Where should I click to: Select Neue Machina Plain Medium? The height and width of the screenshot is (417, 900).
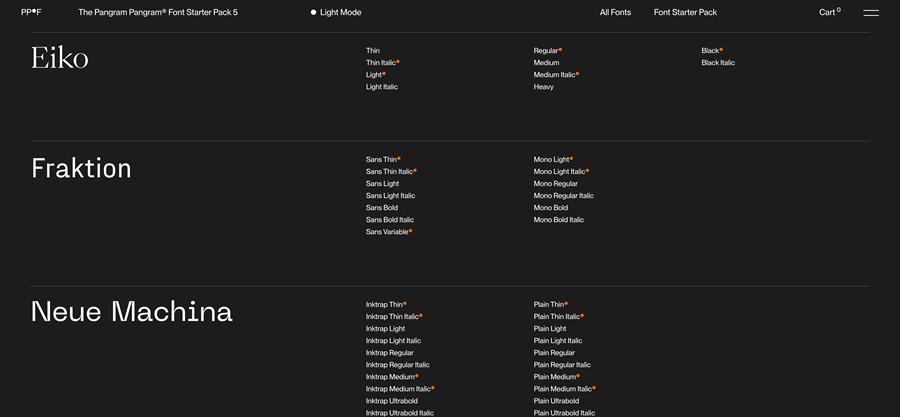click(x=557, y=377)
